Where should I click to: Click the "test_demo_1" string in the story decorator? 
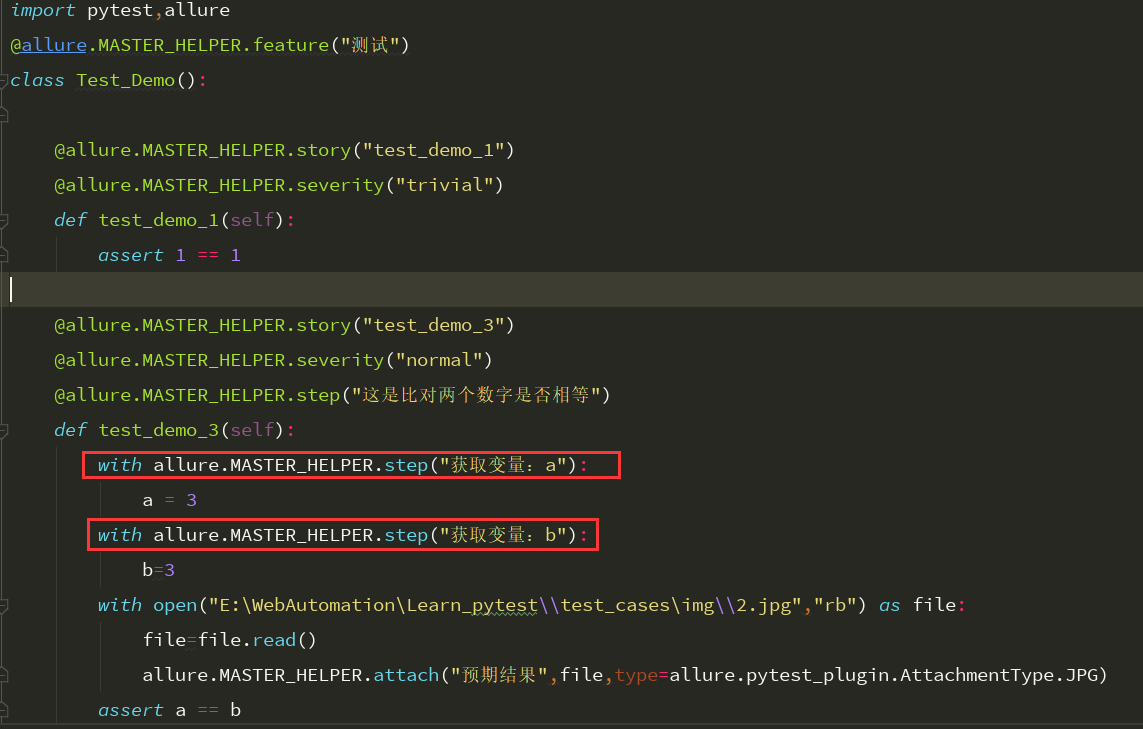434,150
